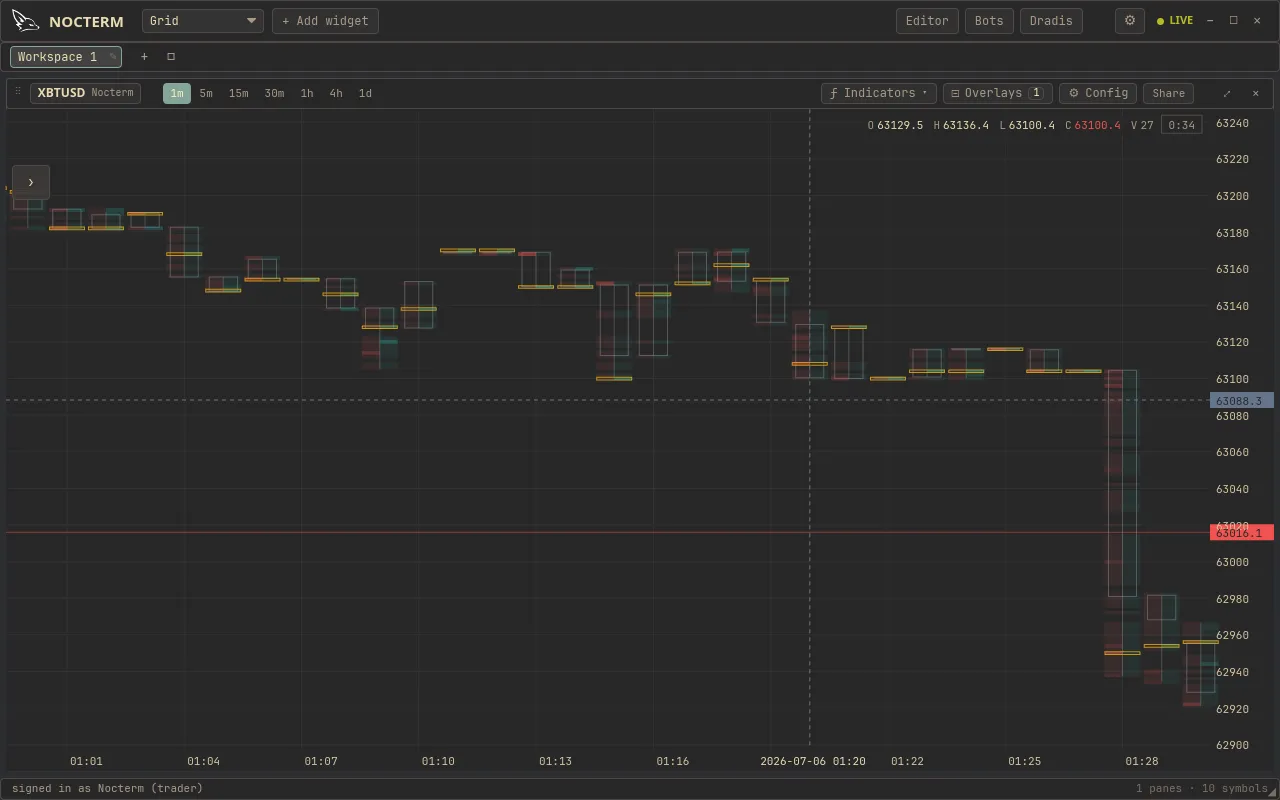Expand chart widget to fullscreen

(x=1227, y=93)
